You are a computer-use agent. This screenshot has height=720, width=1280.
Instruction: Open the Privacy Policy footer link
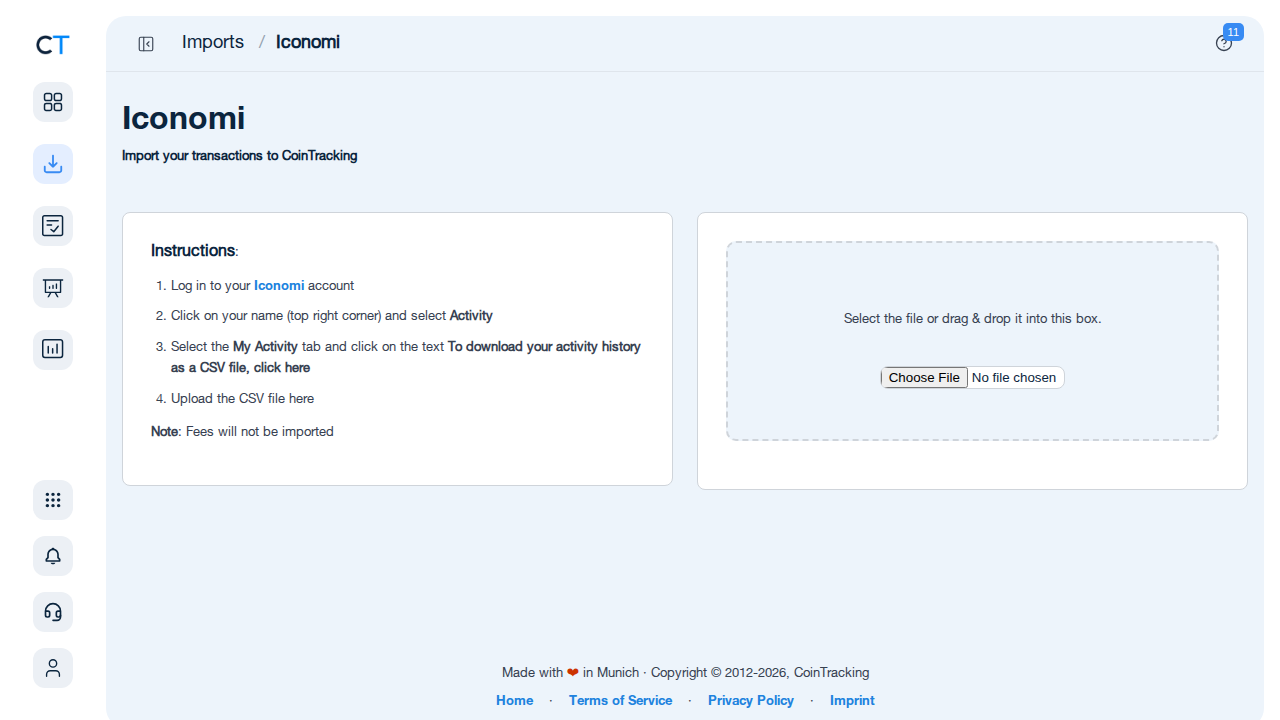tap(751, 700)
